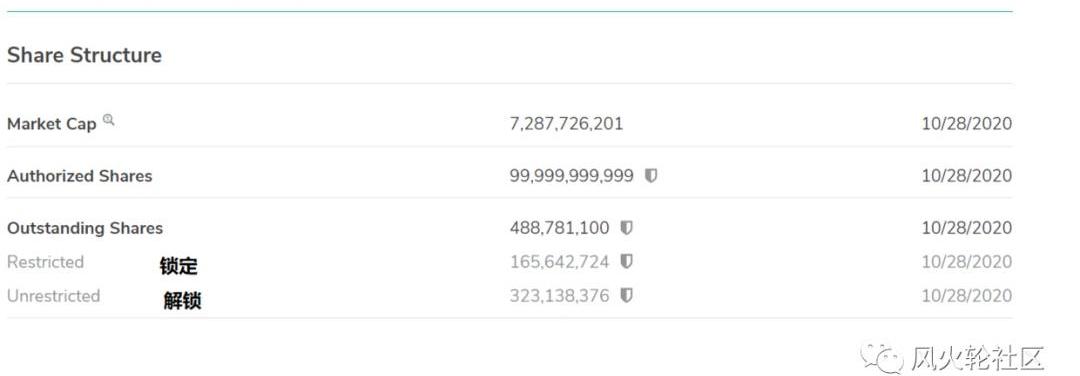Click the Market Cap label
The height and width of the screenshot is (376, 1080).
(52, 125)
